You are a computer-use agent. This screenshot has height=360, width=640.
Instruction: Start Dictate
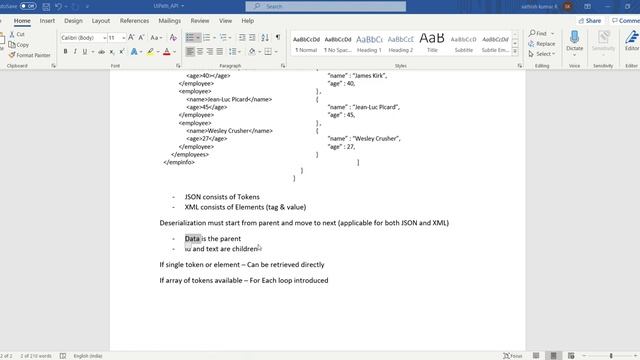coord(574,43)
